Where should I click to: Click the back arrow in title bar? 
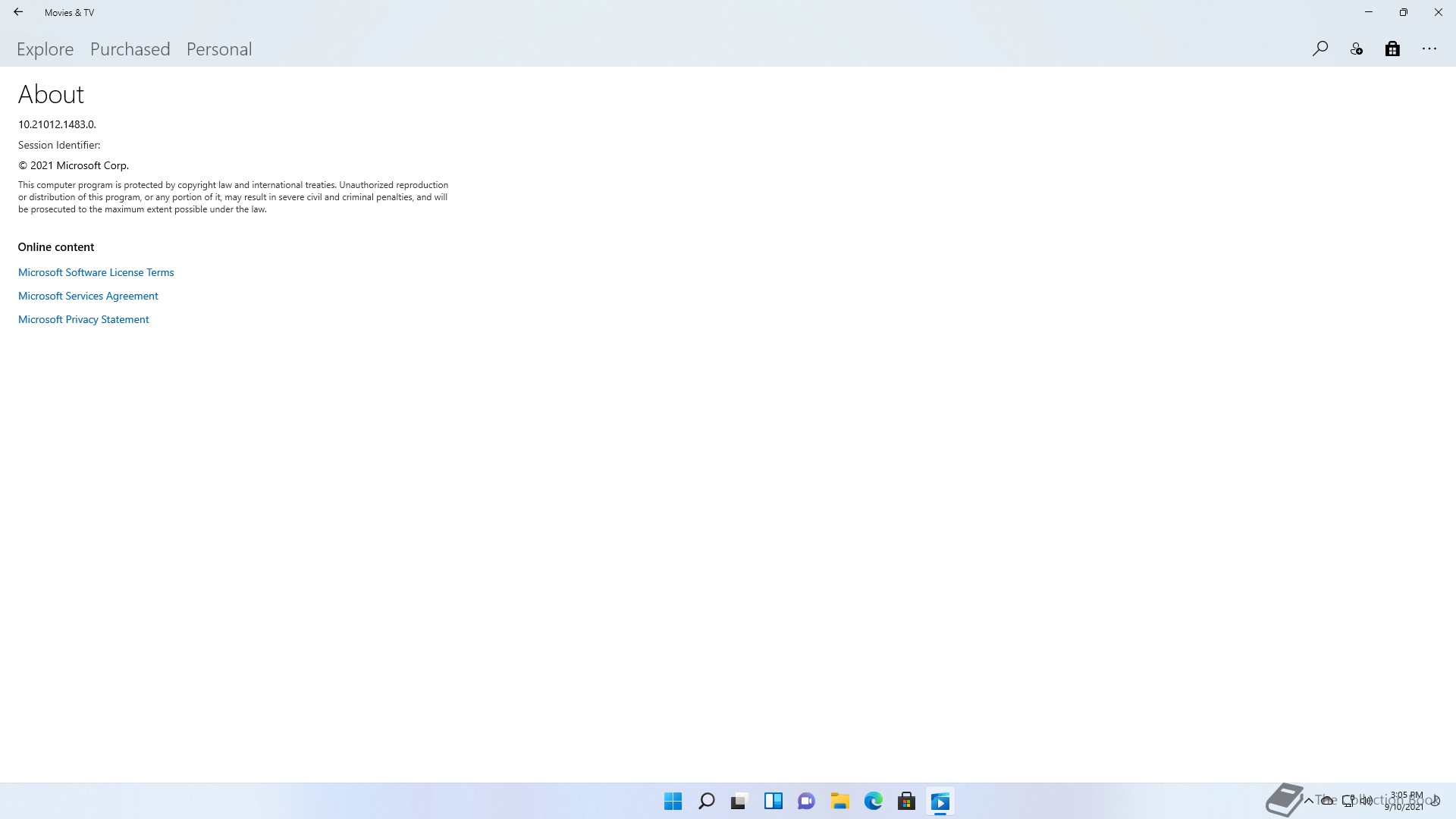pos(18,12)
